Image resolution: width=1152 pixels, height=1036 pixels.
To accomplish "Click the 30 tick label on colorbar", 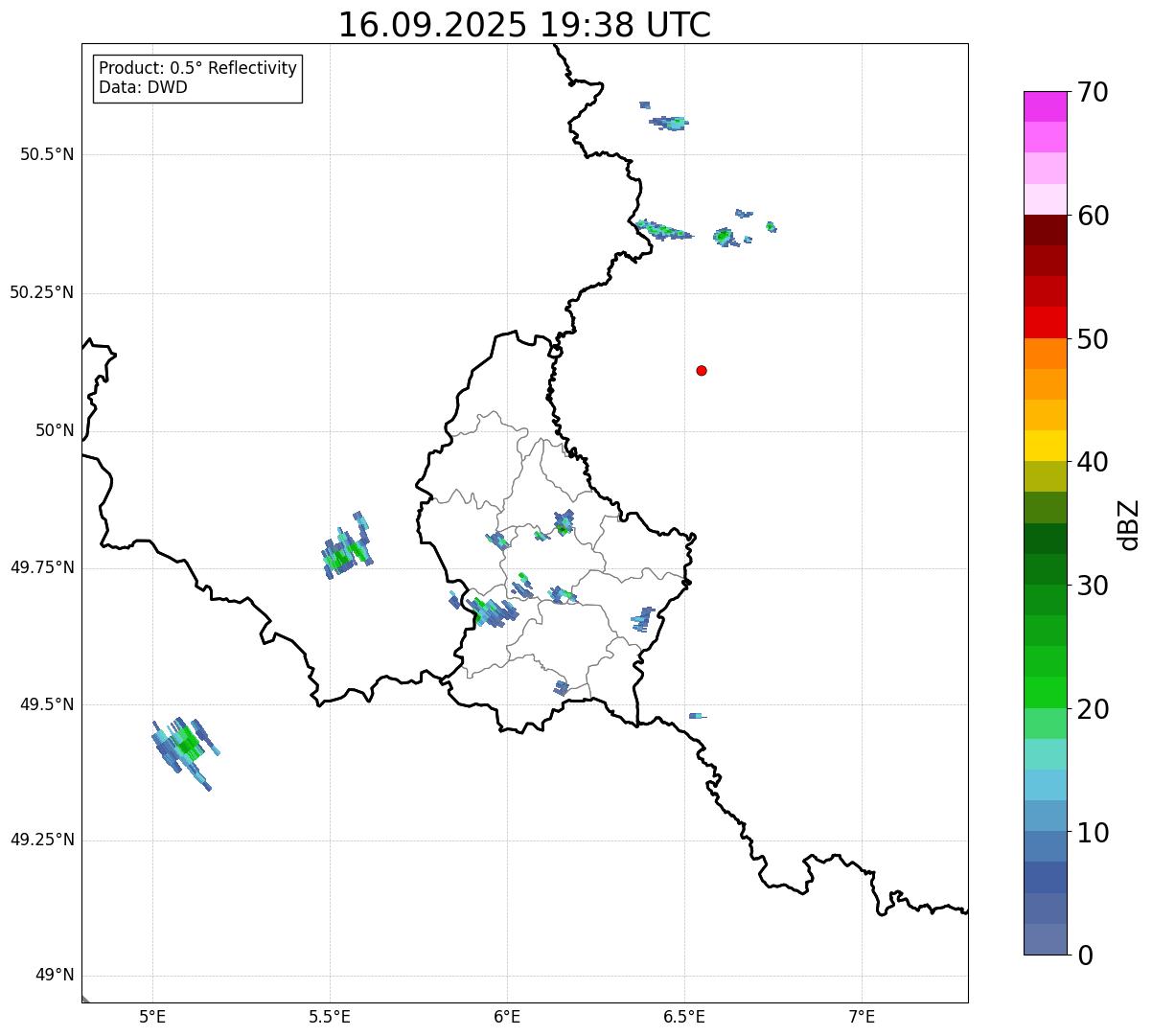I will click(x=1093, y=586).
